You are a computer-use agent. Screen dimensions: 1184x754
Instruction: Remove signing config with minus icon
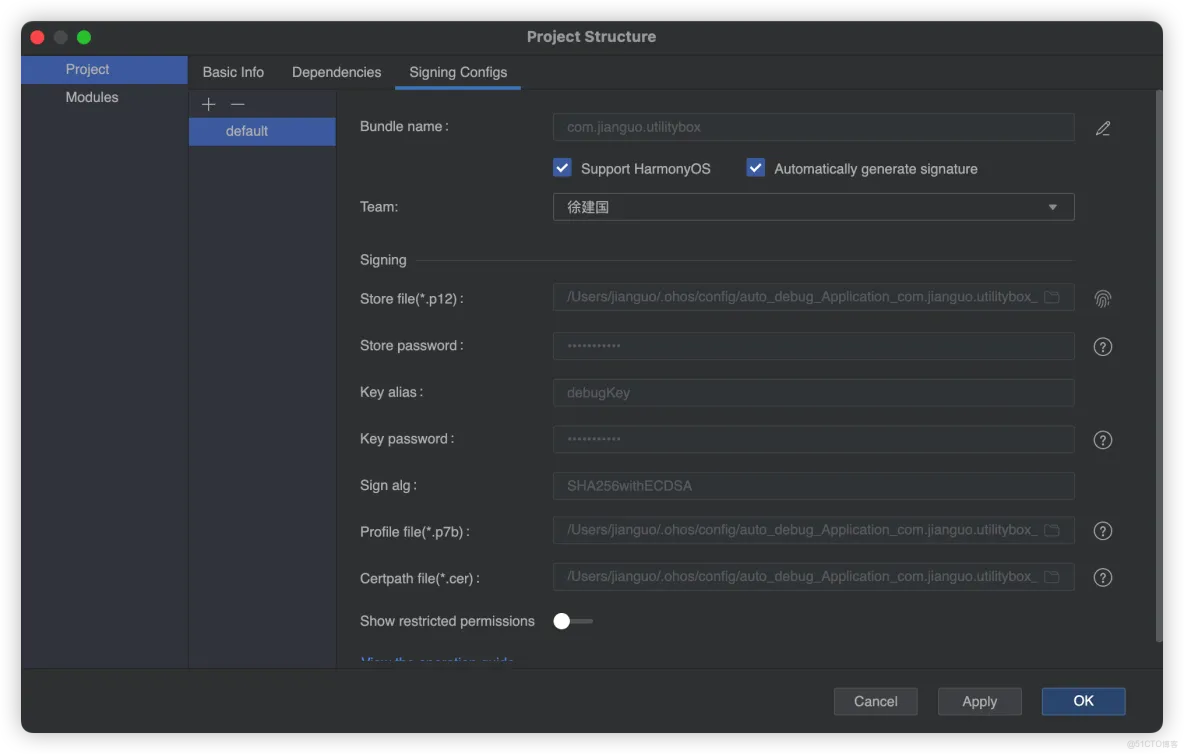238,104
